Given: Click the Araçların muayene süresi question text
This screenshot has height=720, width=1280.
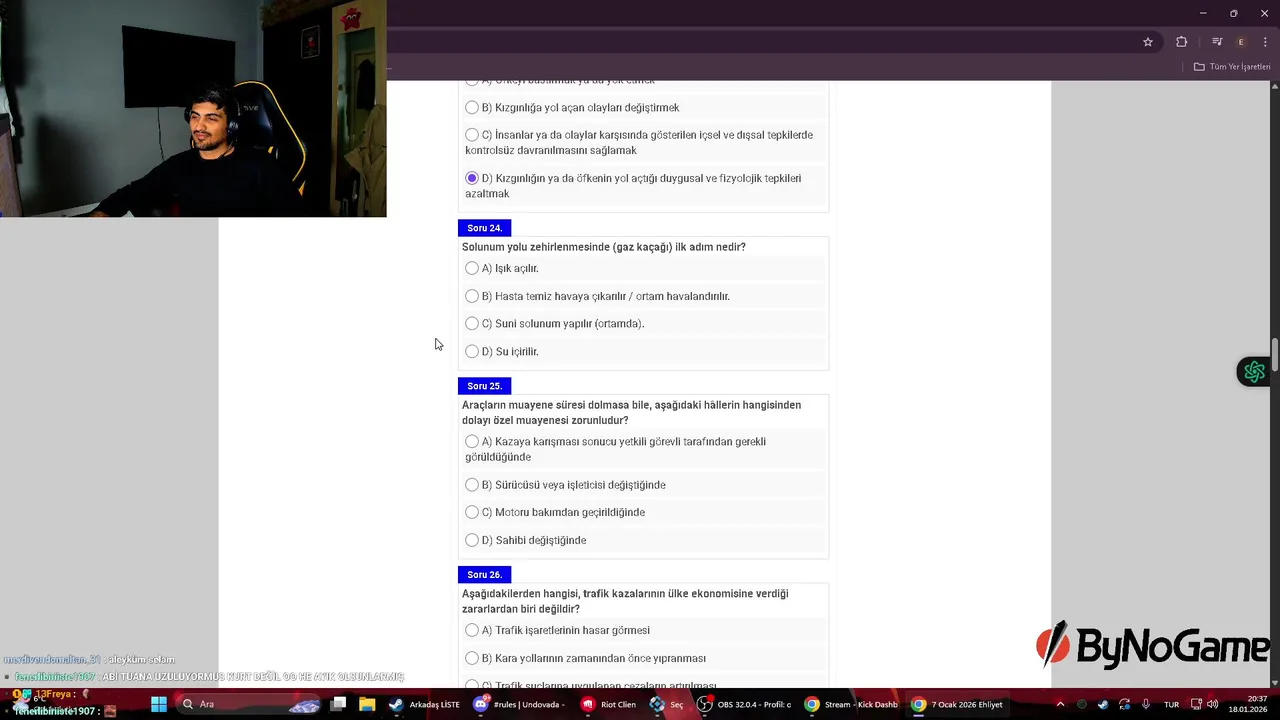Looking at the screenshot, I should (631, 413).
